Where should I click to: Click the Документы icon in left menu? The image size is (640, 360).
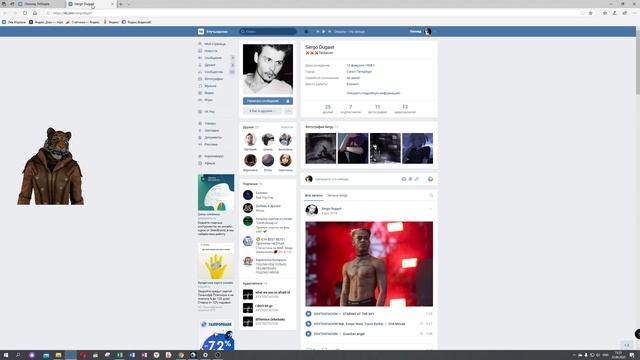[200, 137]
